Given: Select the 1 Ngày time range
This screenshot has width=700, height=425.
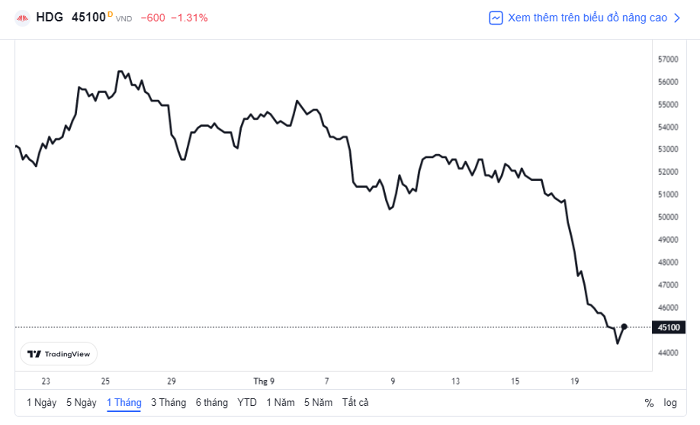Looking at the screenshot, I should click(42, 402).
